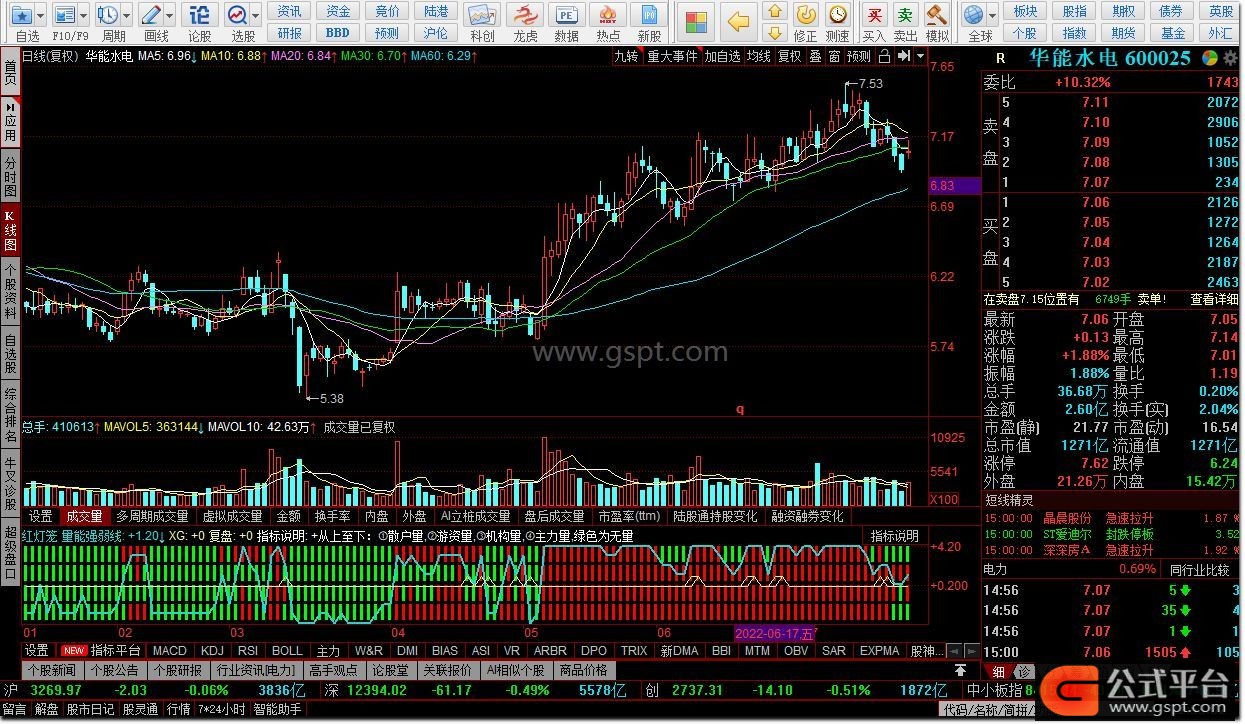Click the 买入 buy icon
Screen dimensions: 1245x724
point(874,15)
